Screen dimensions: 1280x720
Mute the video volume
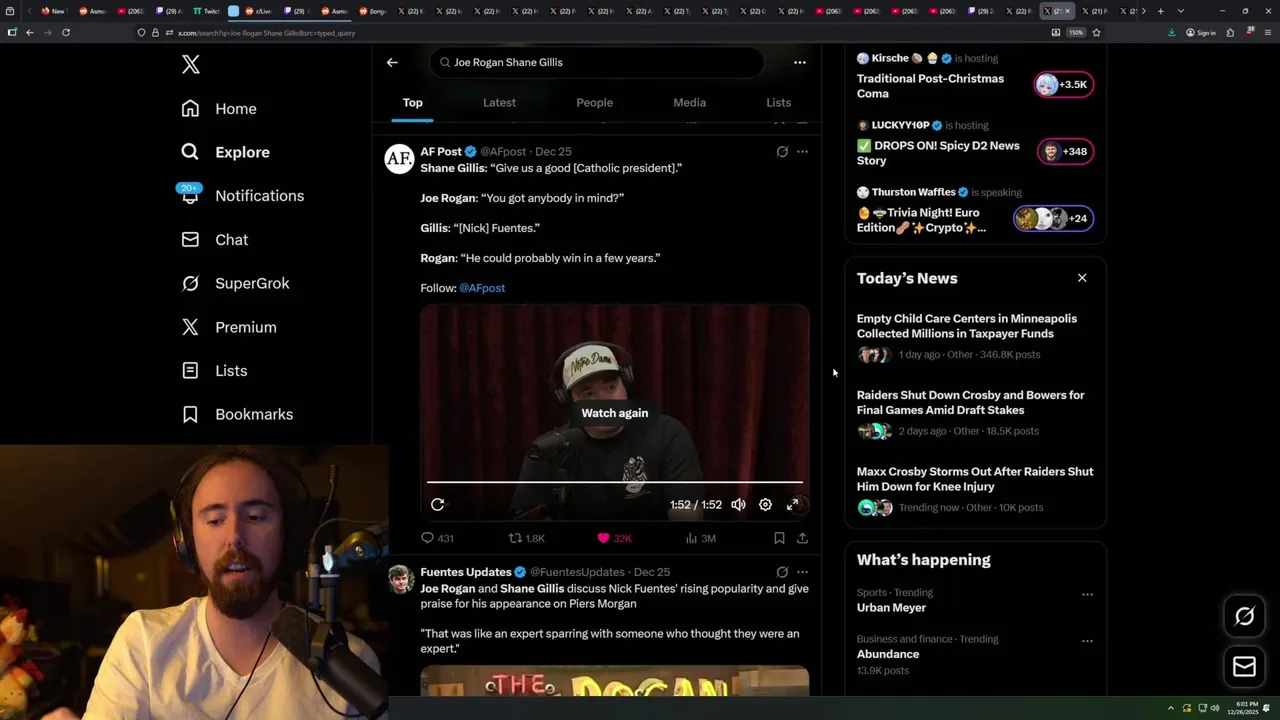[738, 505]
